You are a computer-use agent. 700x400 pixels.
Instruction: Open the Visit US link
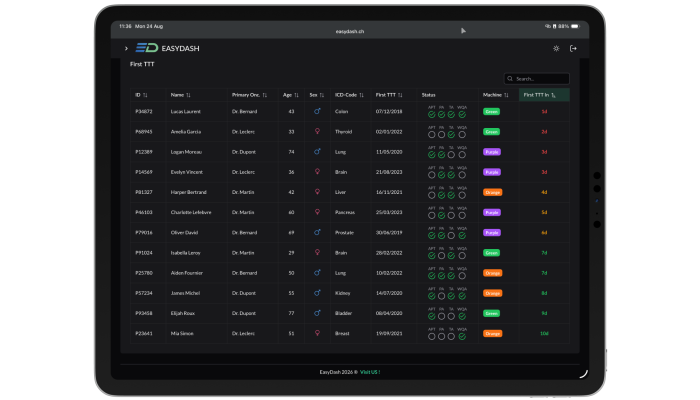[x=370, y=372]
